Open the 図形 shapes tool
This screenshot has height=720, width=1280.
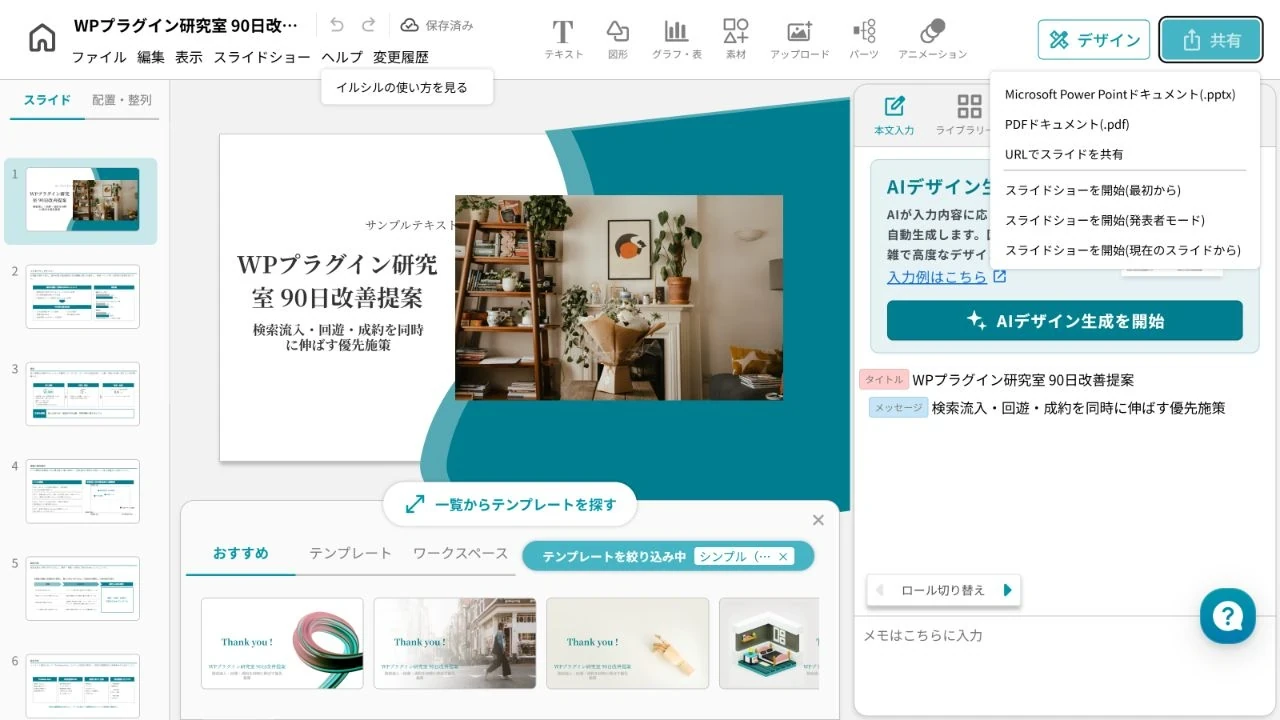coord(618,39)
